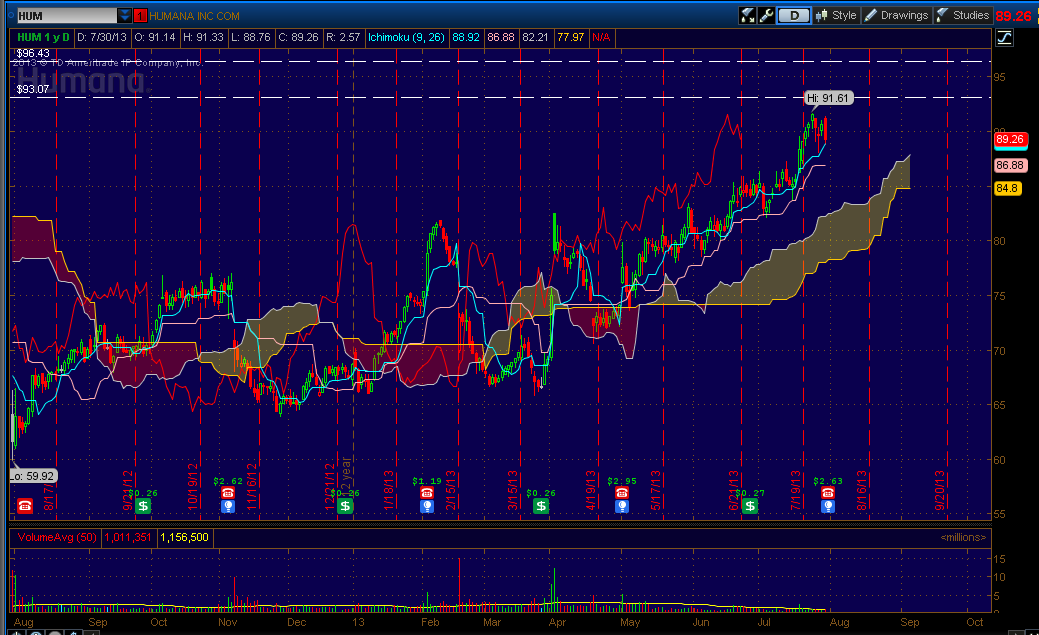The height and width of the screenshot is (635, 1039).
Task: Click the 3/15/13 expiration marker label
Action: [513, 490]
